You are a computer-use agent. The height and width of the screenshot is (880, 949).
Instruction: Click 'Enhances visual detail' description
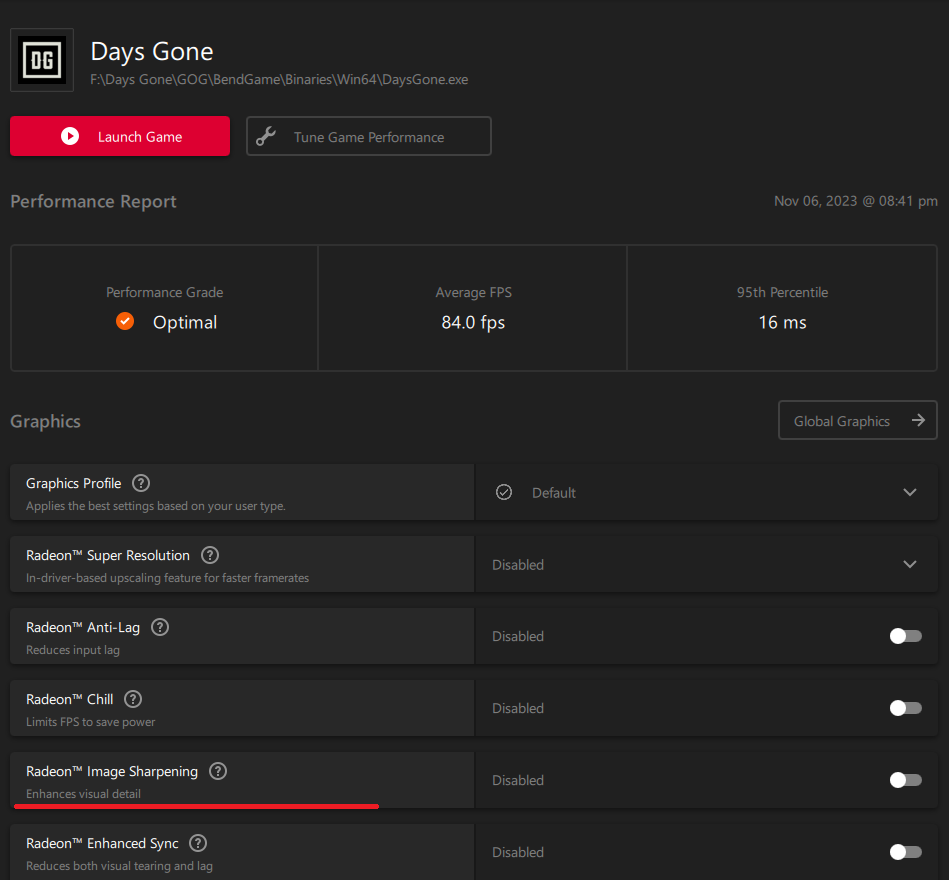pyautogui.click(x=84, y=793)
